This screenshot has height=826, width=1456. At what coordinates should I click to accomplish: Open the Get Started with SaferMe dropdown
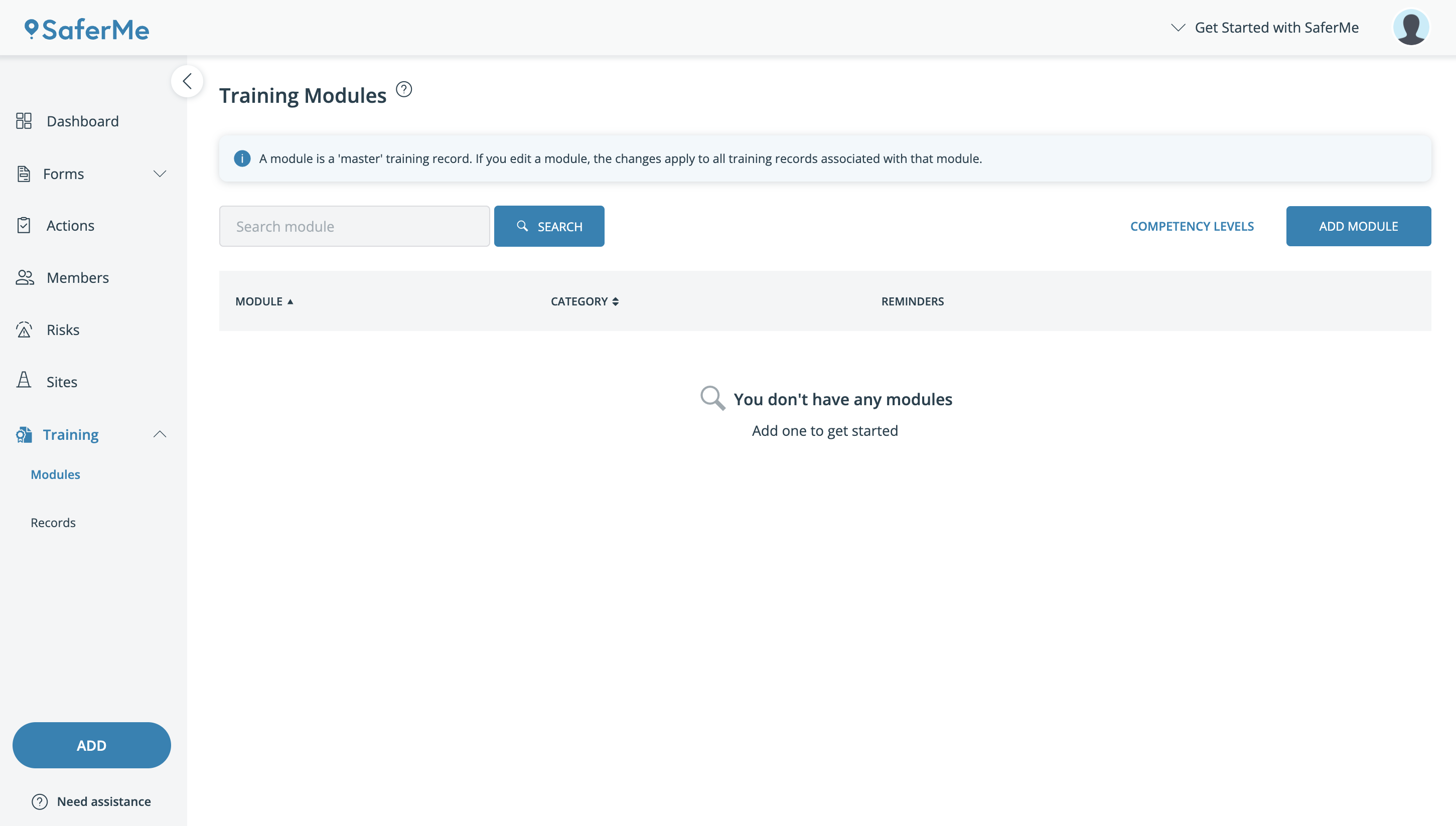click(x=1265, y=27)
